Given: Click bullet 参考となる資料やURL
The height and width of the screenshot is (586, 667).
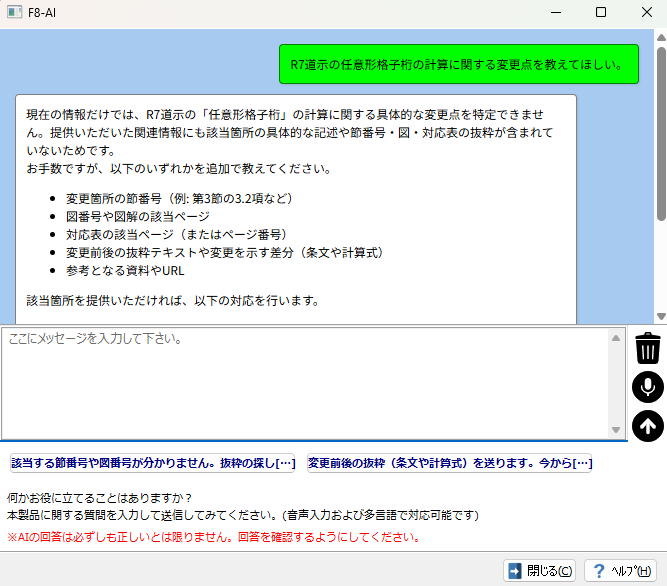Looking at the screenshot, I should pos(125,270).
